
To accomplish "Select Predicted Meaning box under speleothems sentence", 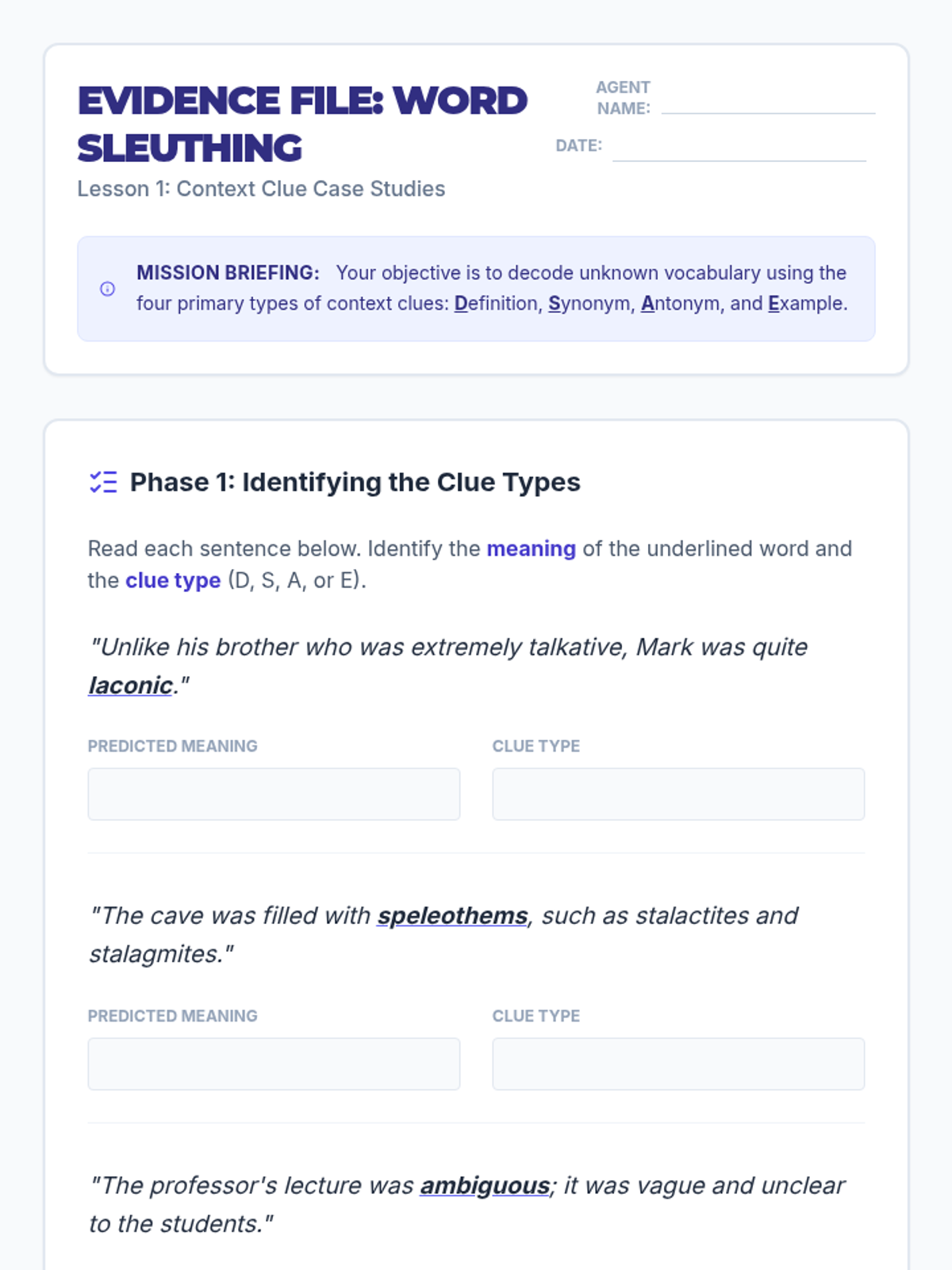I will click(x=274, y=1064).
